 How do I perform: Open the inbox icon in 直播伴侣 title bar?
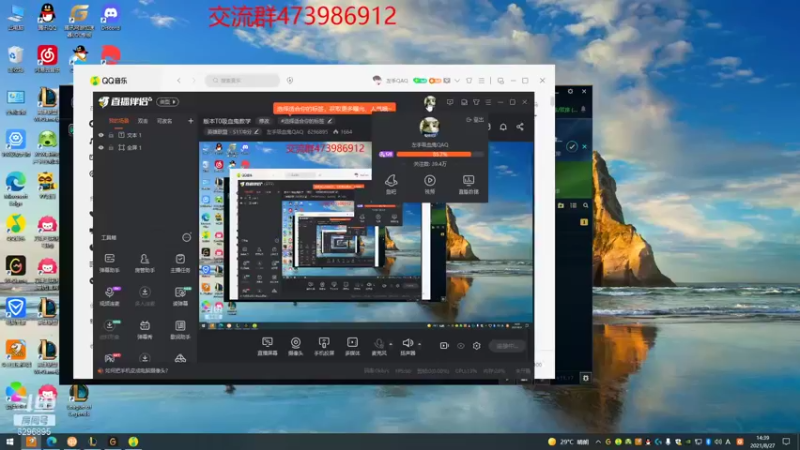pyautogui.click(x=464, y=102)
